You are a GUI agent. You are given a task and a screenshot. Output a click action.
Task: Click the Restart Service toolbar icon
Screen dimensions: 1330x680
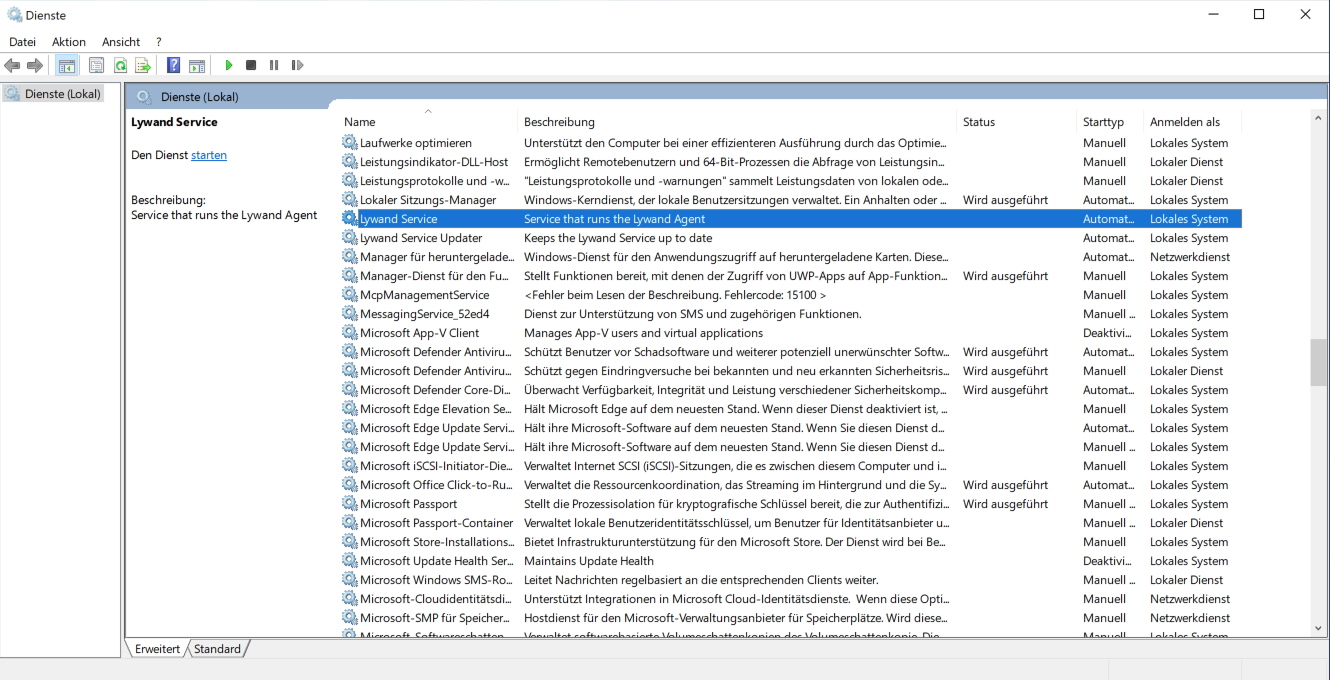pyautogui.click(x=297, y=65)
